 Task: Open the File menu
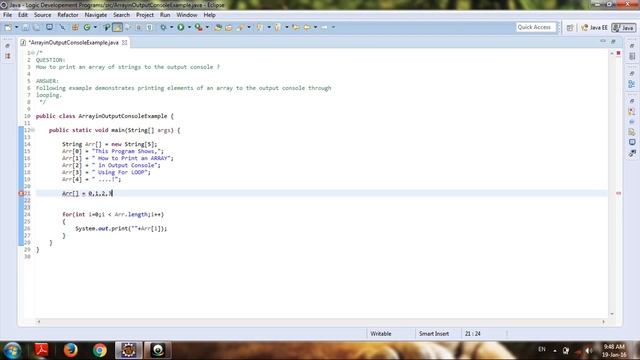pos(7,15)
